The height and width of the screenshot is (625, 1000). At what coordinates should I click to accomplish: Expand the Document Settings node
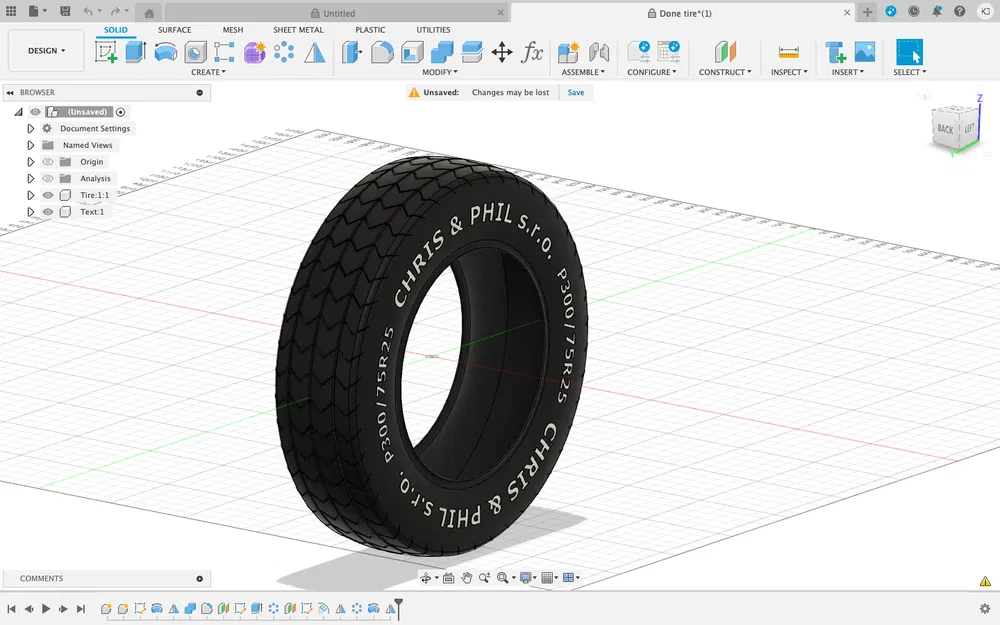pos(30,128)
